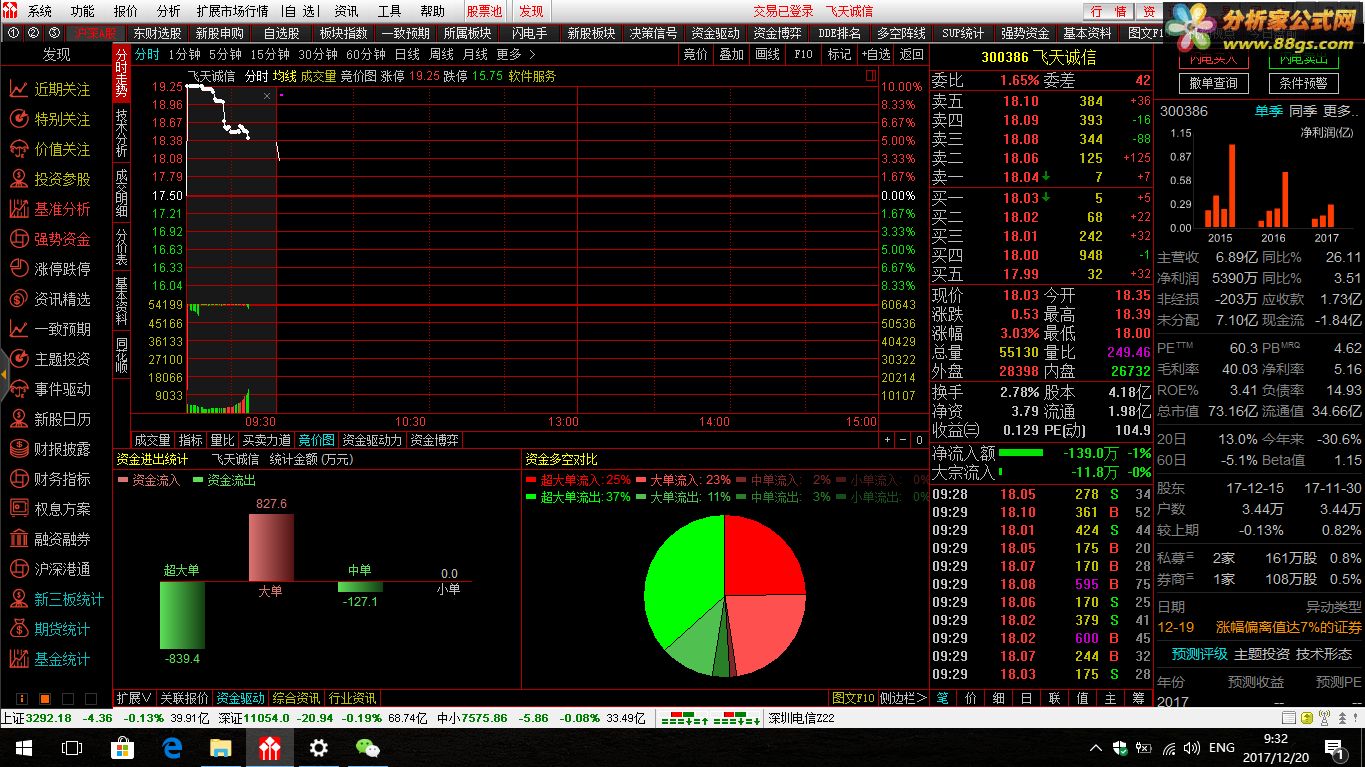Expand the 扩展 bottom panel menu
1365x767 pixels.
pyautogui.click(x=134, y=698)
